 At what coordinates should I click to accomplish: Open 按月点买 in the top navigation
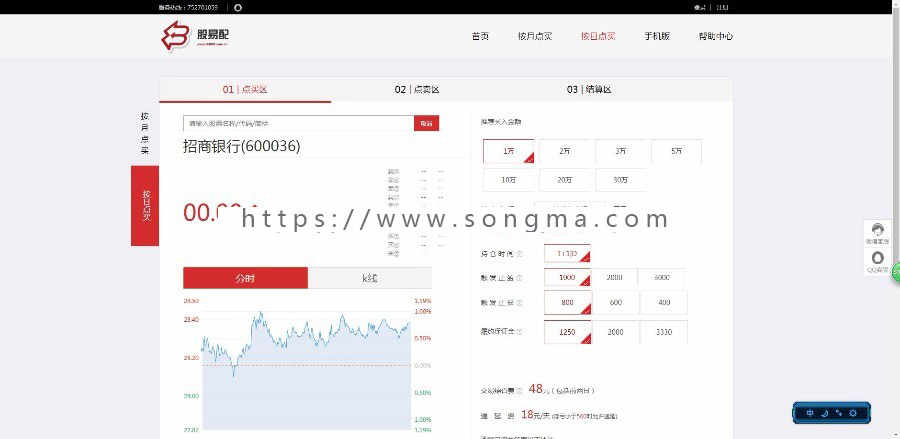point(534,36)
